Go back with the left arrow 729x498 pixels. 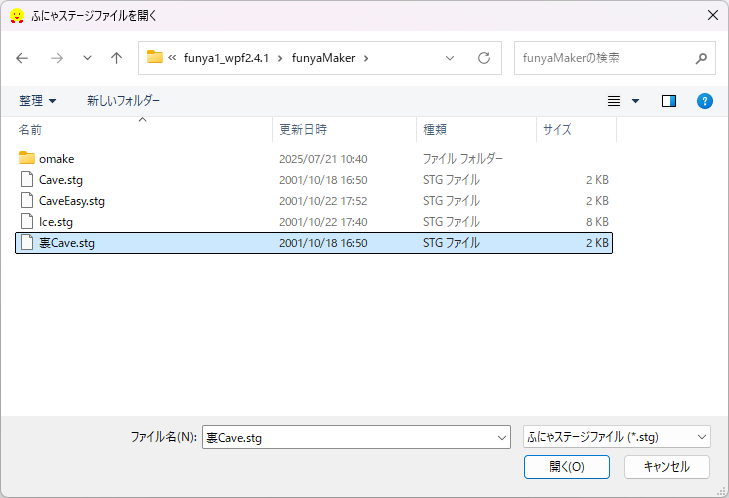click(x=22, y=58)
